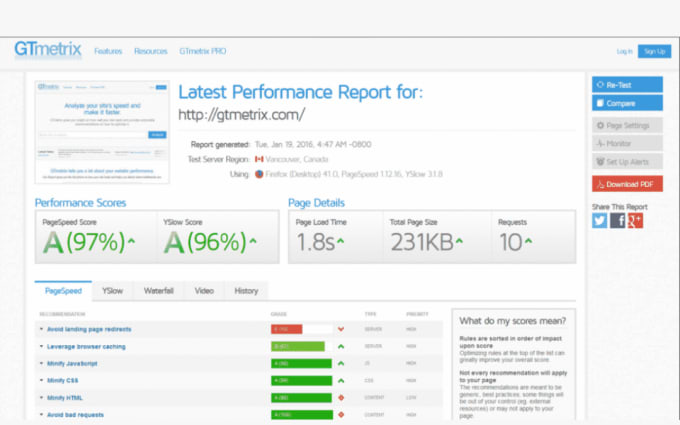Click the GTmetrix logo
680x425 pixels.
[x=48, y=49]
